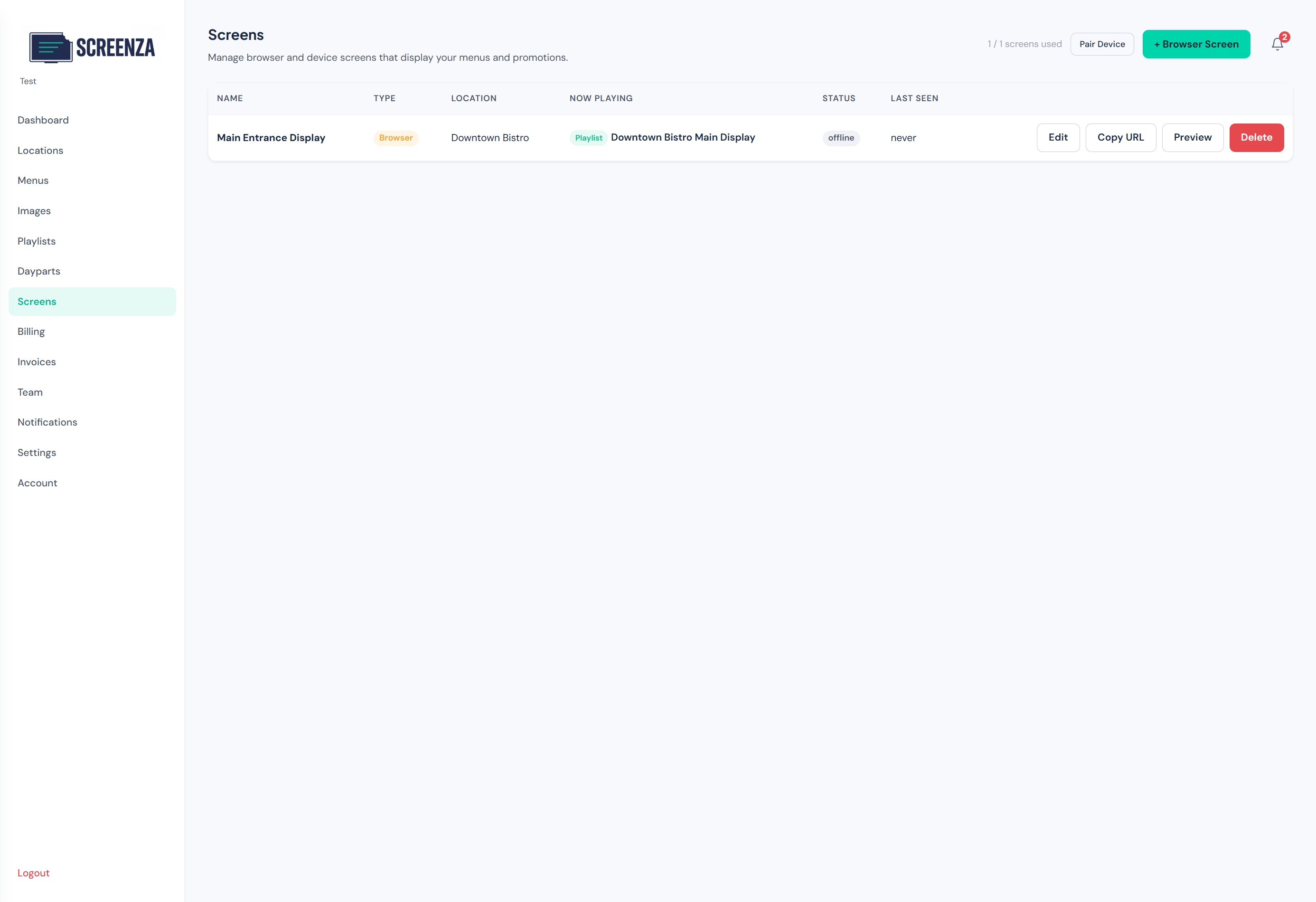Select the Browser type badge

click(395, 138)
